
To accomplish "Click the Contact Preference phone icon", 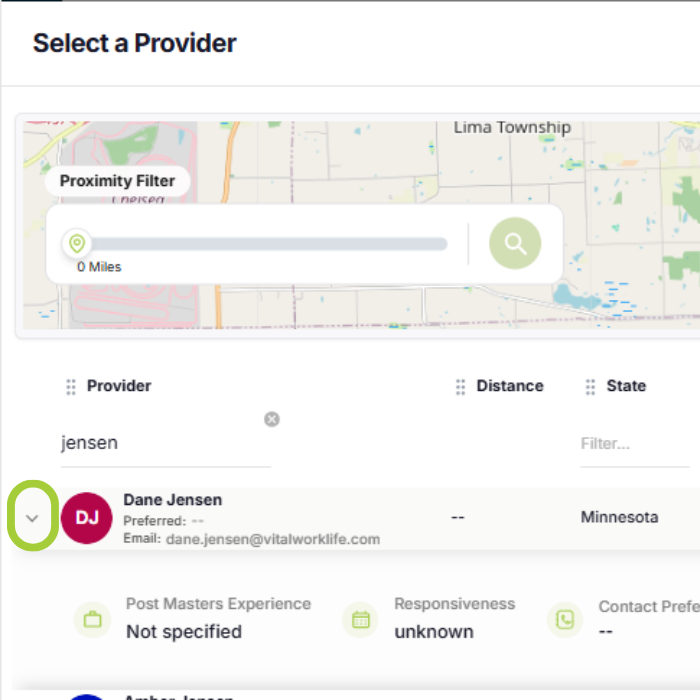I will pos(565,620).
